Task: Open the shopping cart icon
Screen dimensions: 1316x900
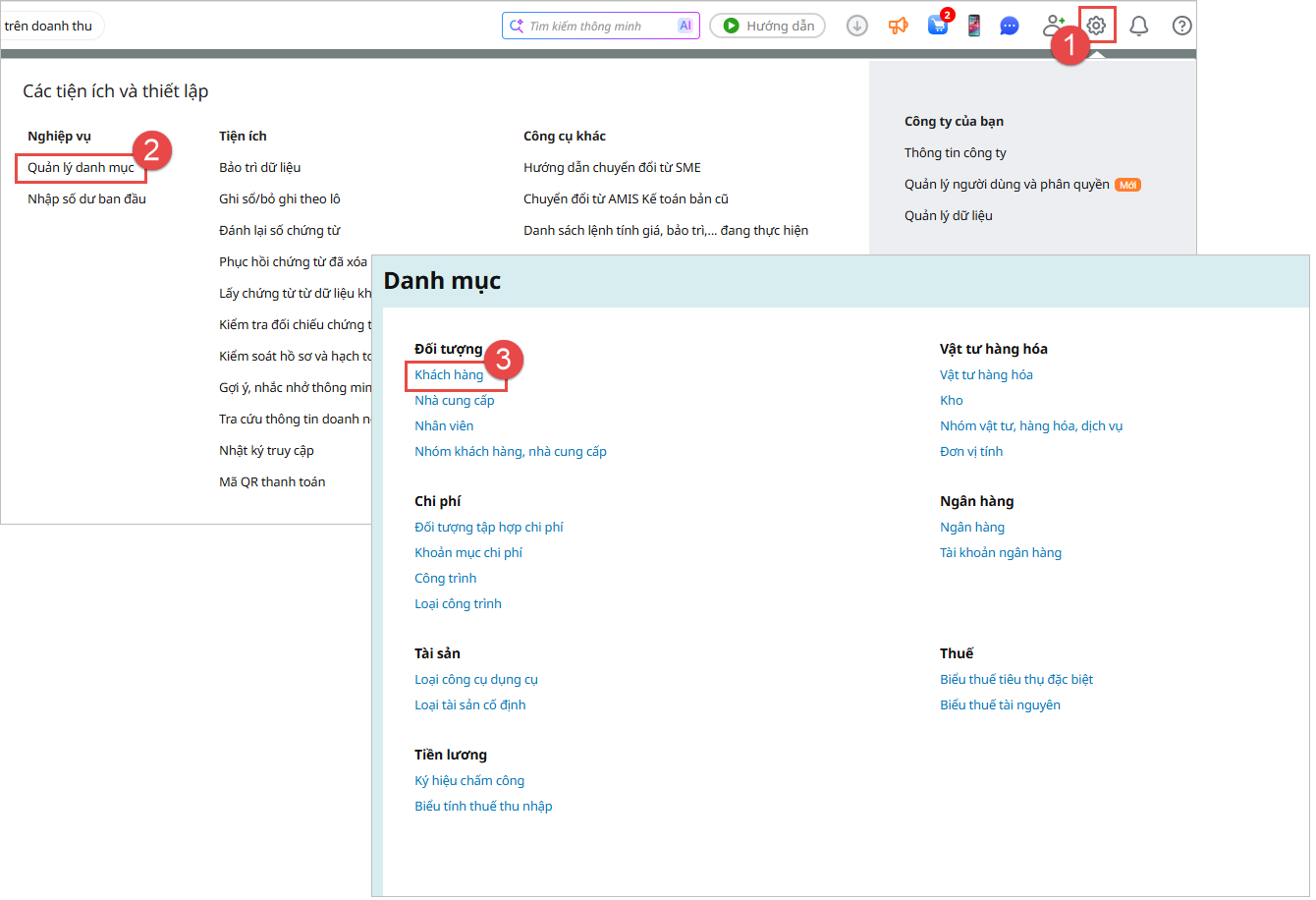Action: tap(937, 27)
